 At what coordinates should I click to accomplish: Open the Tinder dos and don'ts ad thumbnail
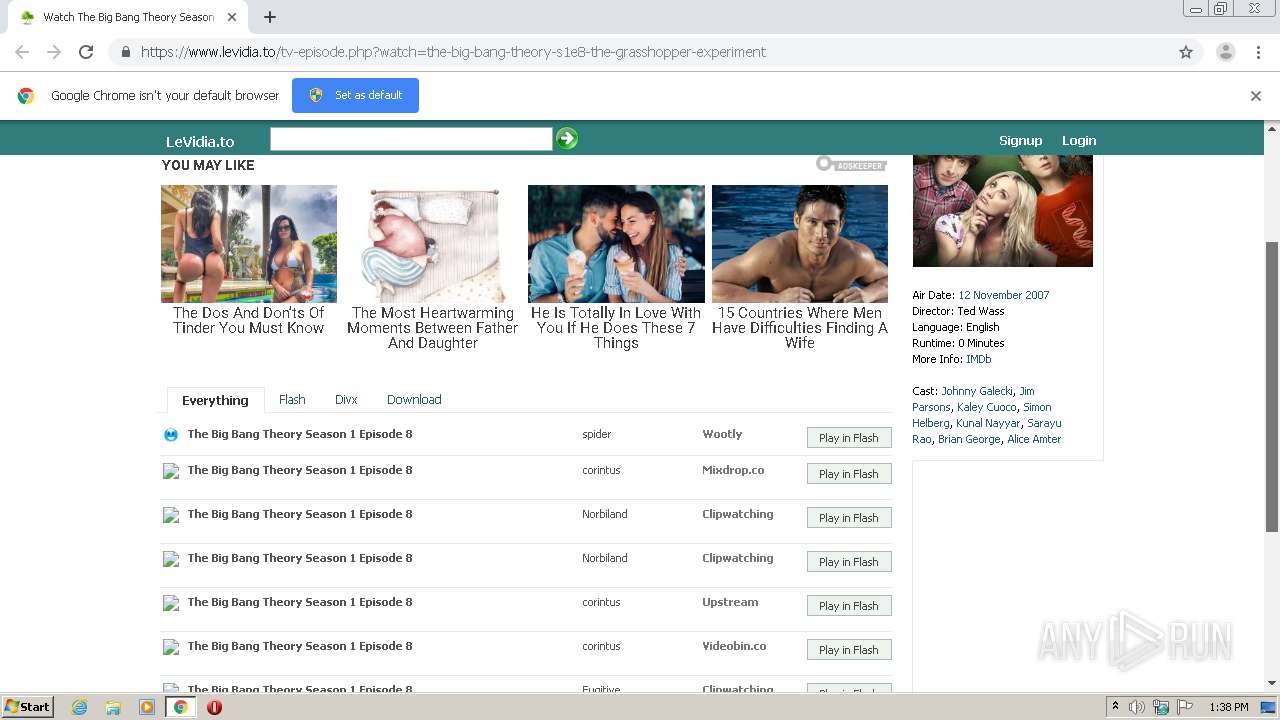tap(249, 244)
